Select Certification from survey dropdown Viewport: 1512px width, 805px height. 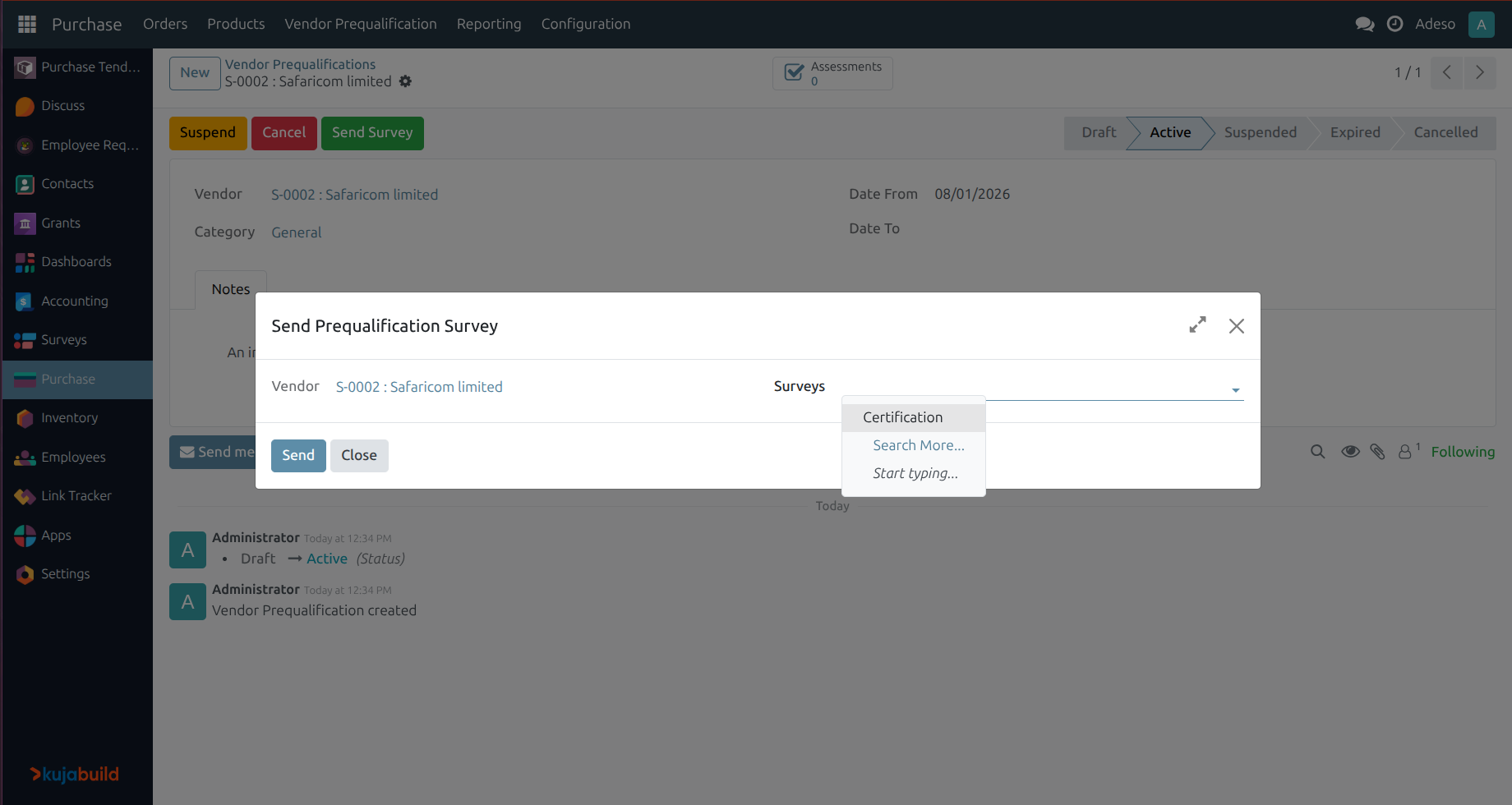[914, 417]
